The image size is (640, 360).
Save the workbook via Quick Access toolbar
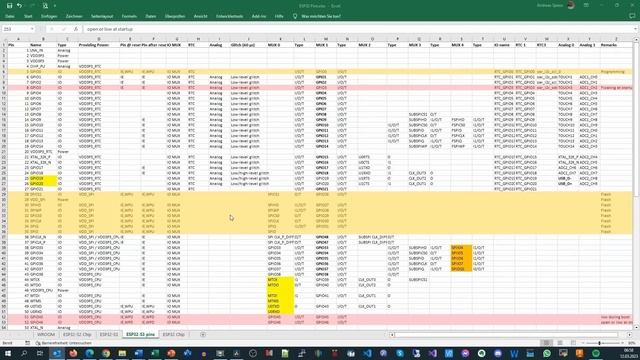9,6
